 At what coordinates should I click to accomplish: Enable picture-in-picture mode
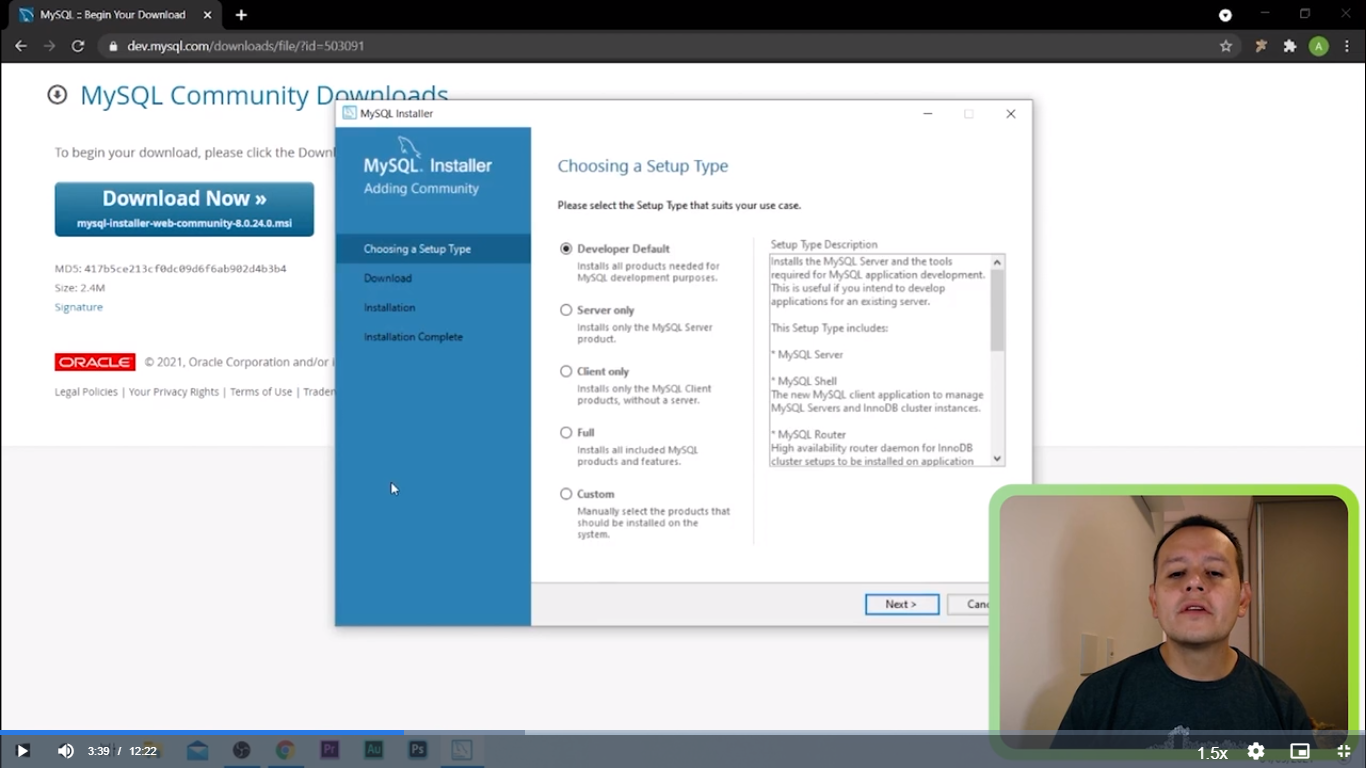tap(1300, 751)
